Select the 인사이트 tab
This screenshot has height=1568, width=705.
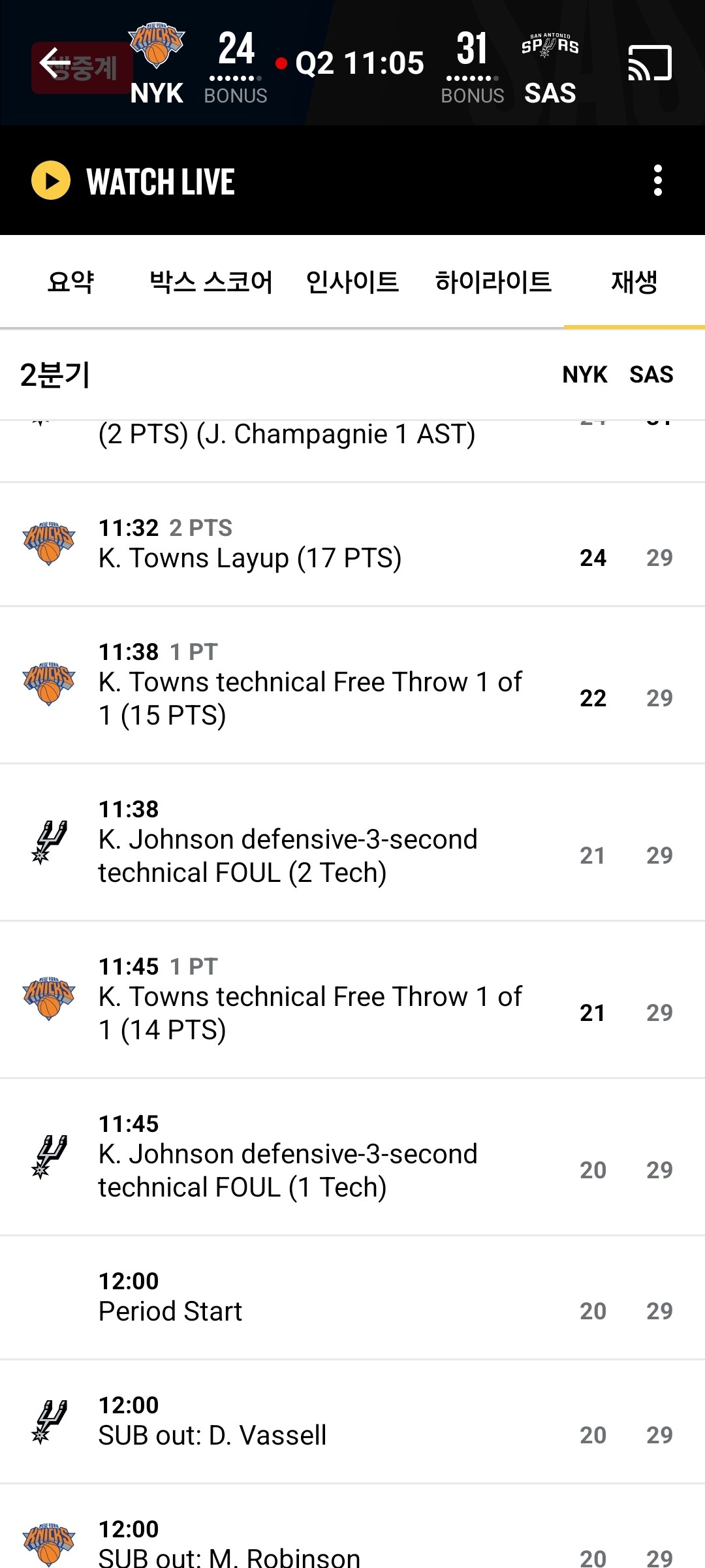(x=352, y=282)
